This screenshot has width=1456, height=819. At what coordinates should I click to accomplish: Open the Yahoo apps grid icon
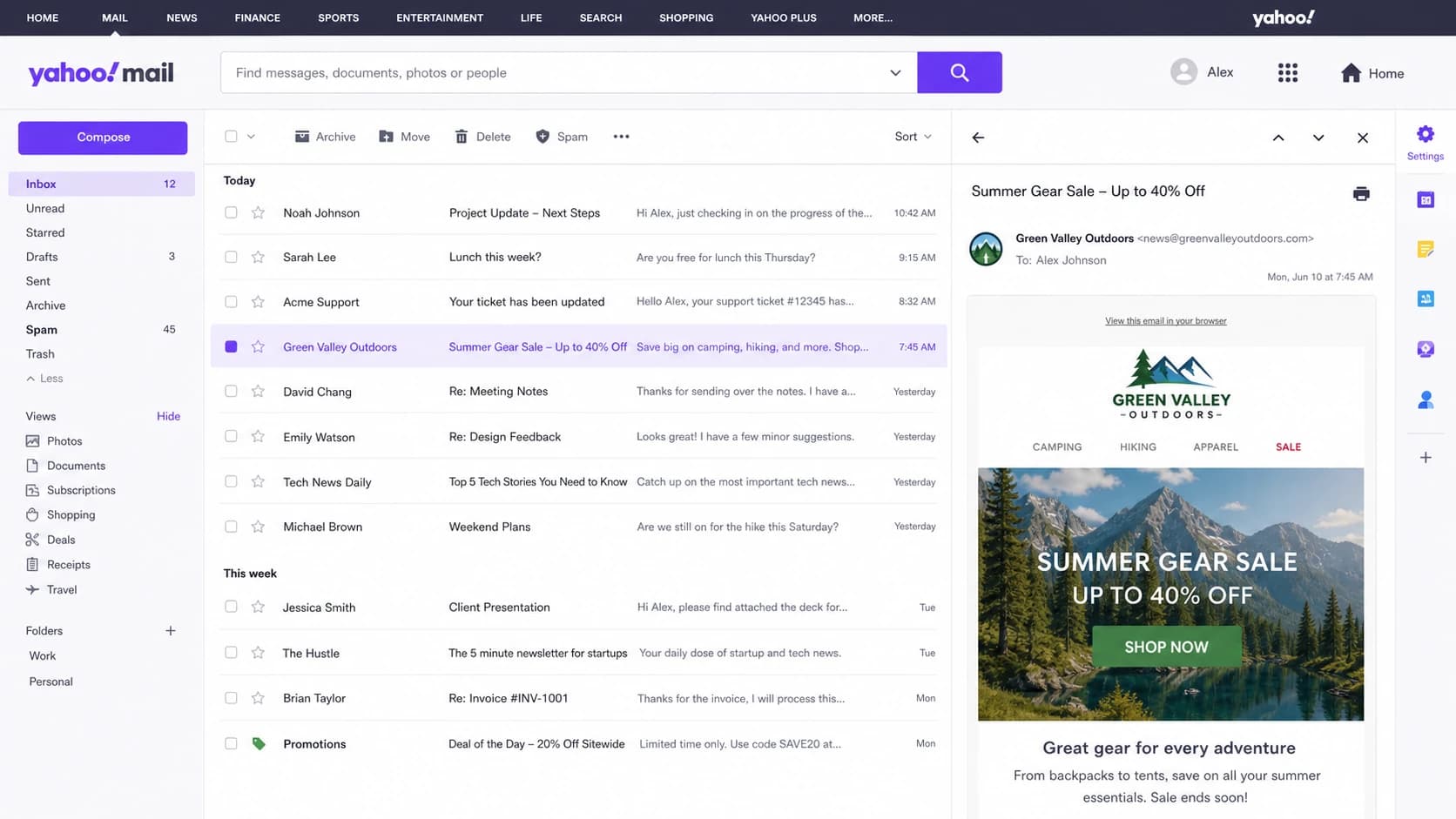[1287, 73]
